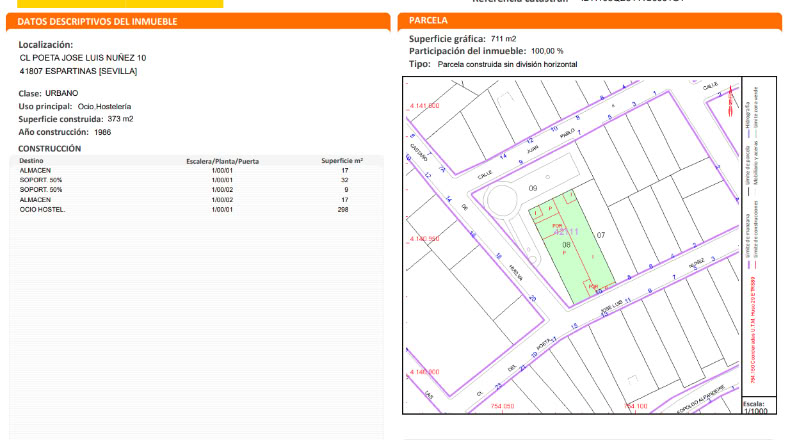The width and height of the screenshot is (790, 440).
Task: Select address line 'CL POETA JOSE LUIS NUÑEZ 10'
Action: click(83, 58)
